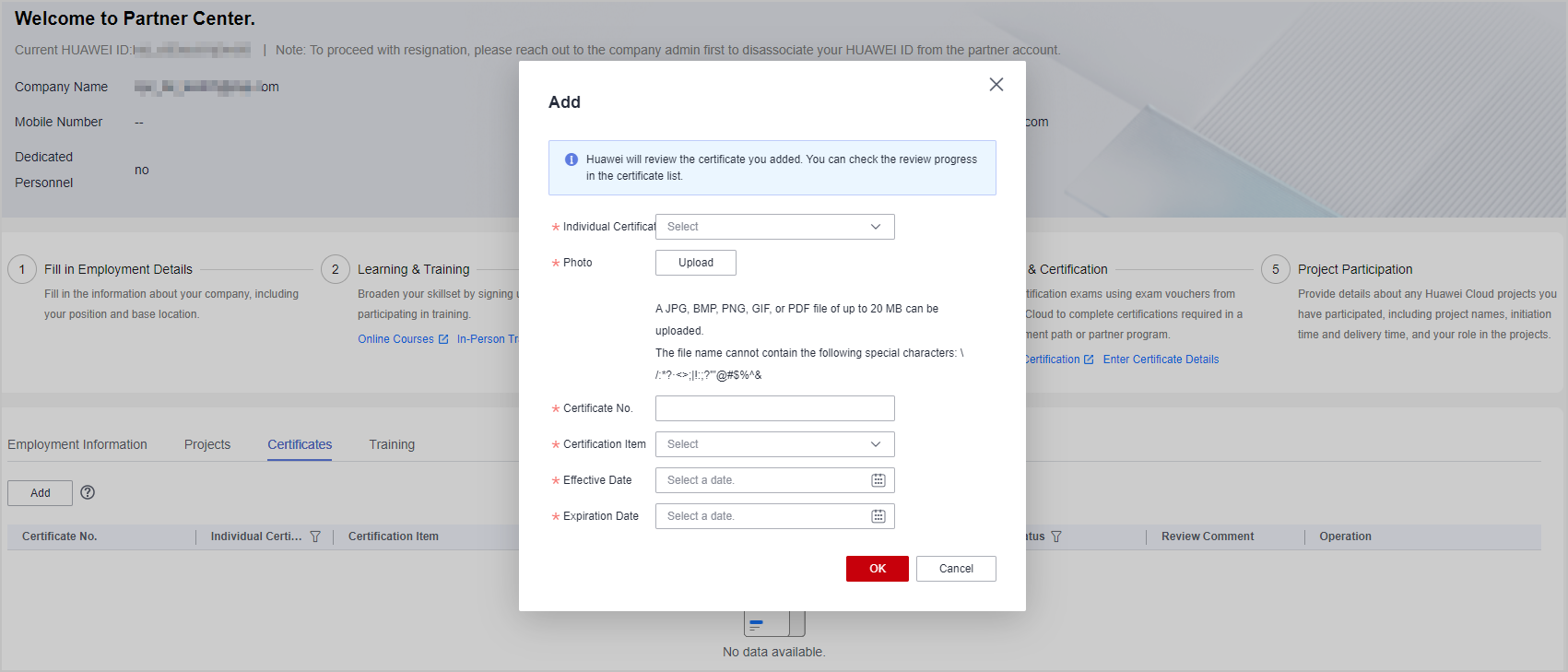Open the calendar icon for Expiration Date
Viewport: 1568px width, 672px height.
pos(878,516)
